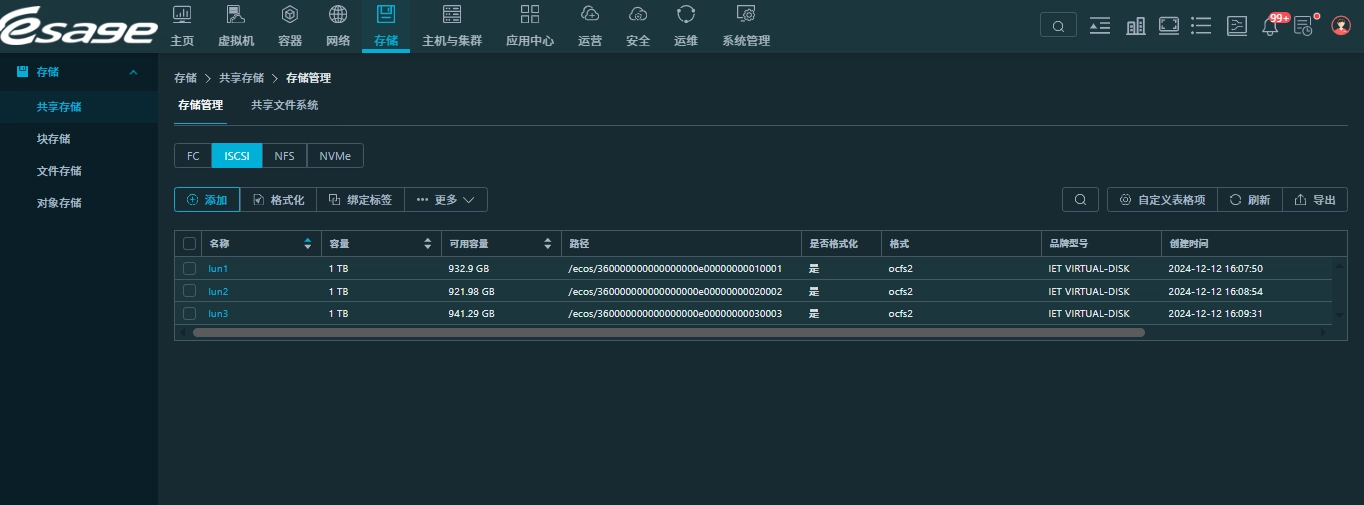Click the collapse menu indent icon in header
Viewport: 1364px width, 505px height.
[x=1100, y=26]
